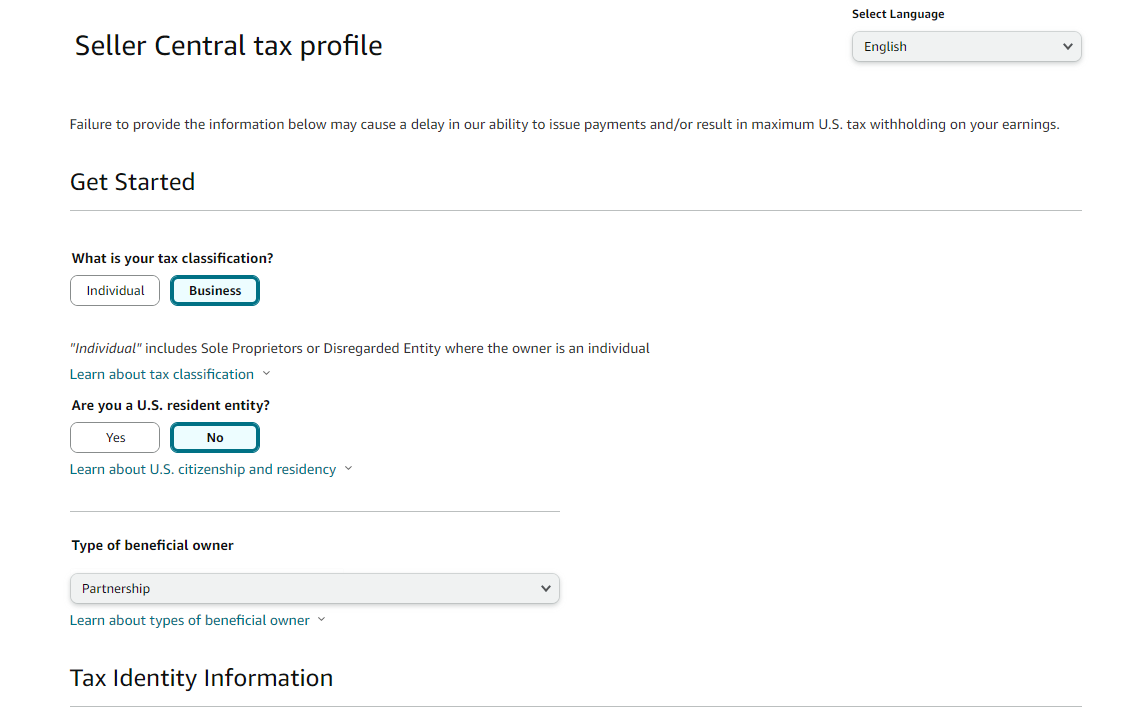Open the Type of beneficial owner dropdown
The image size is (1148, 720).
pyautogui.click(x=315, y=589)
